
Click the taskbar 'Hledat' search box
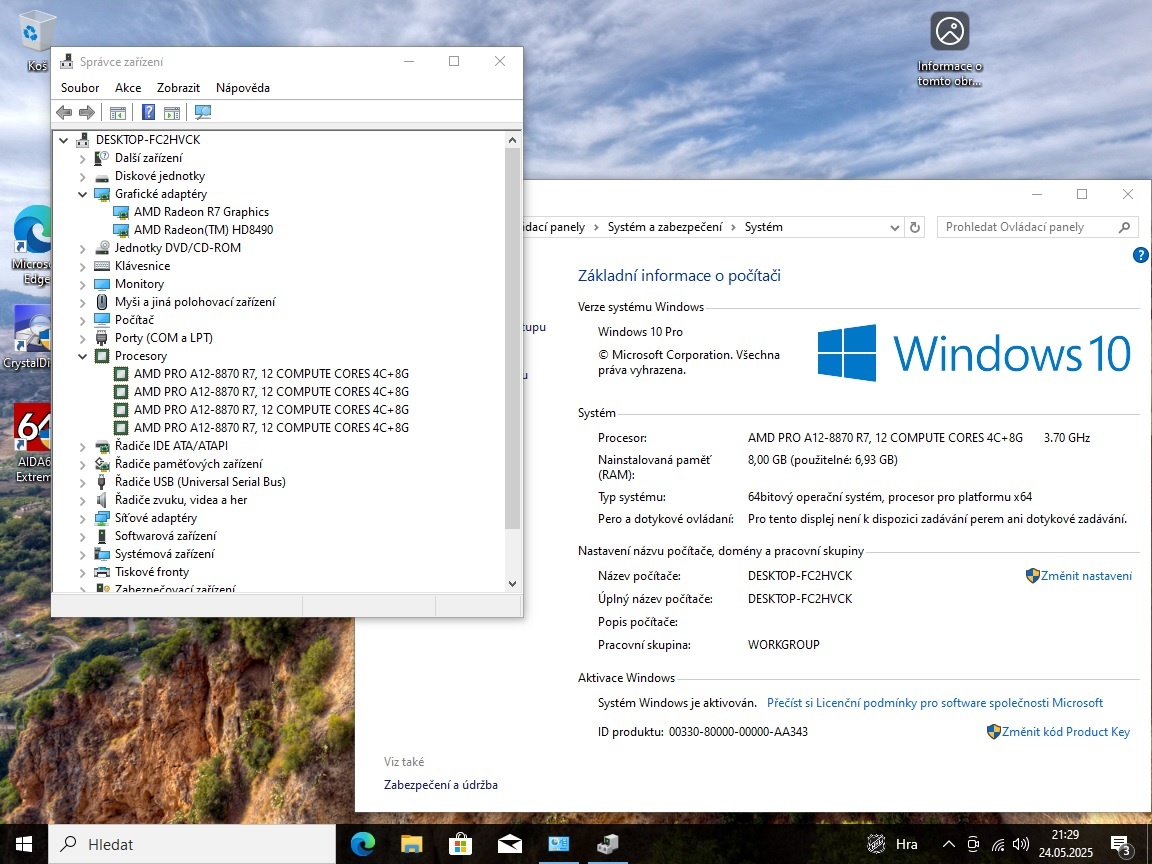point(192,844)
